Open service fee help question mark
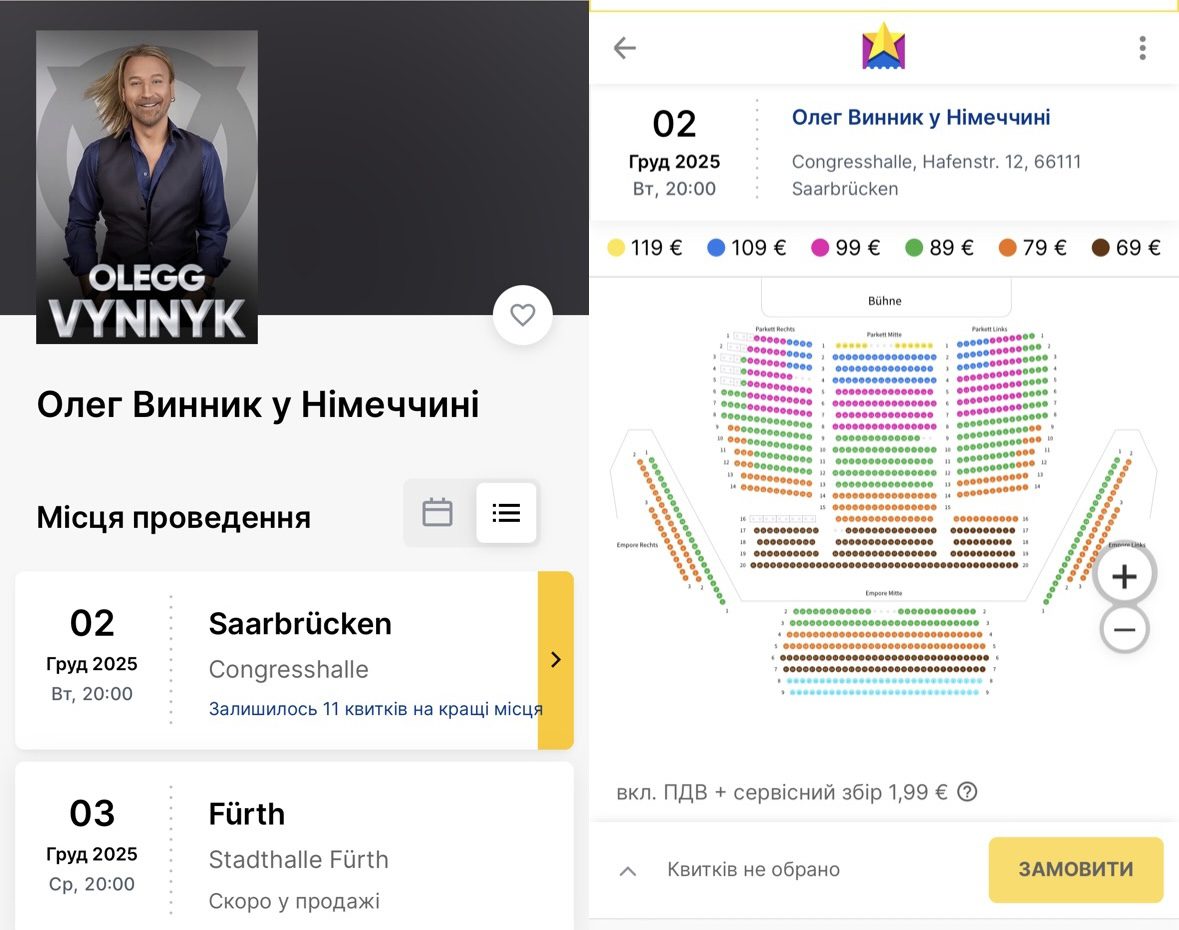The width and height of the screenshot is (1179, 930). tap(966, 792)
